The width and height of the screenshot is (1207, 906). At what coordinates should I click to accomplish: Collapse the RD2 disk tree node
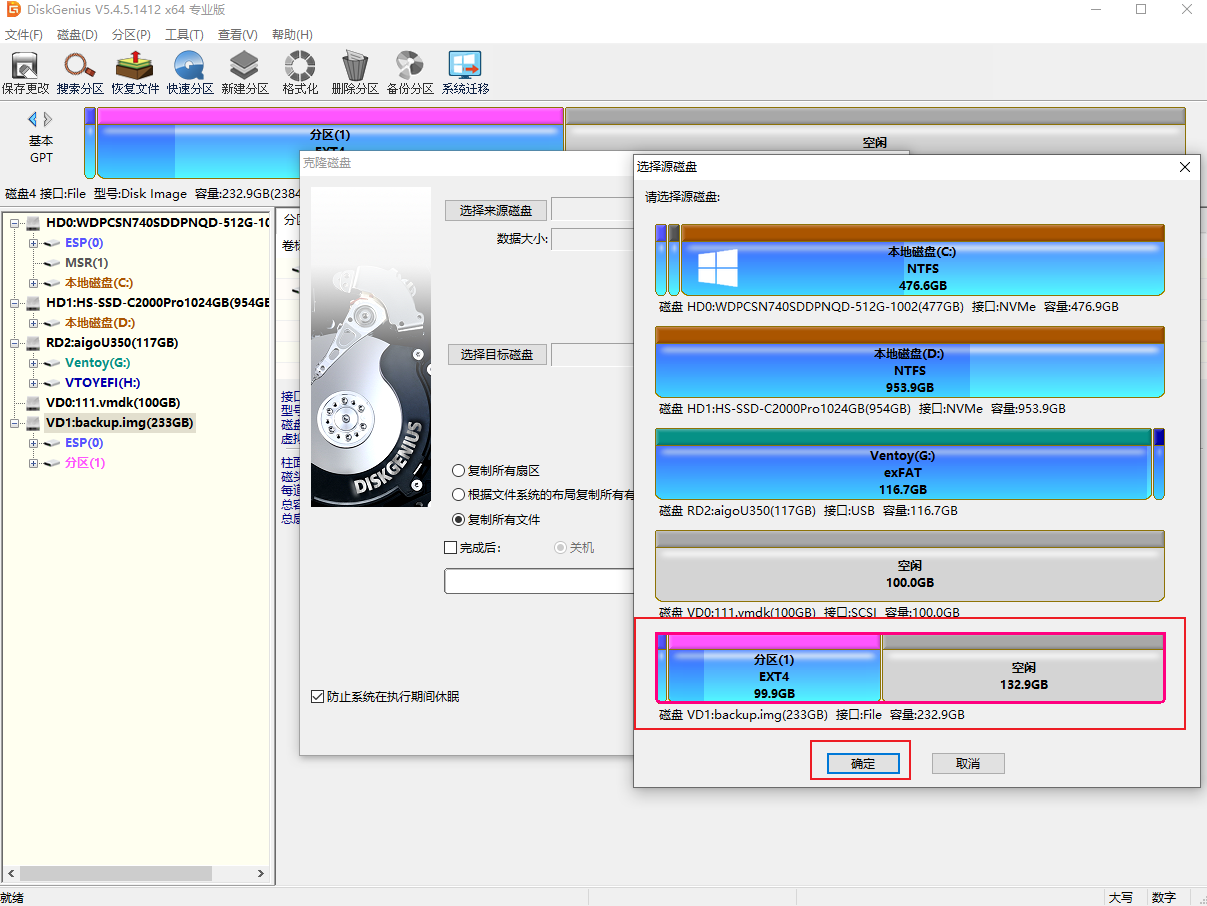[x=14, y=343]
